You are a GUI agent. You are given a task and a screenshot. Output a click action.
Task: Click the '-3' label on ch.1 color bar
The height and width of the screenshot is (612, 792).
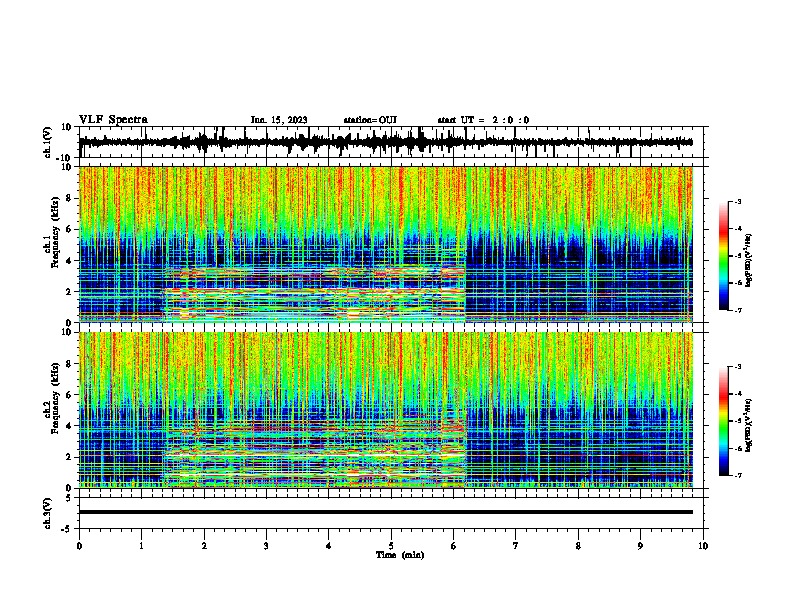pyautogui.click(x=738, y=201)
